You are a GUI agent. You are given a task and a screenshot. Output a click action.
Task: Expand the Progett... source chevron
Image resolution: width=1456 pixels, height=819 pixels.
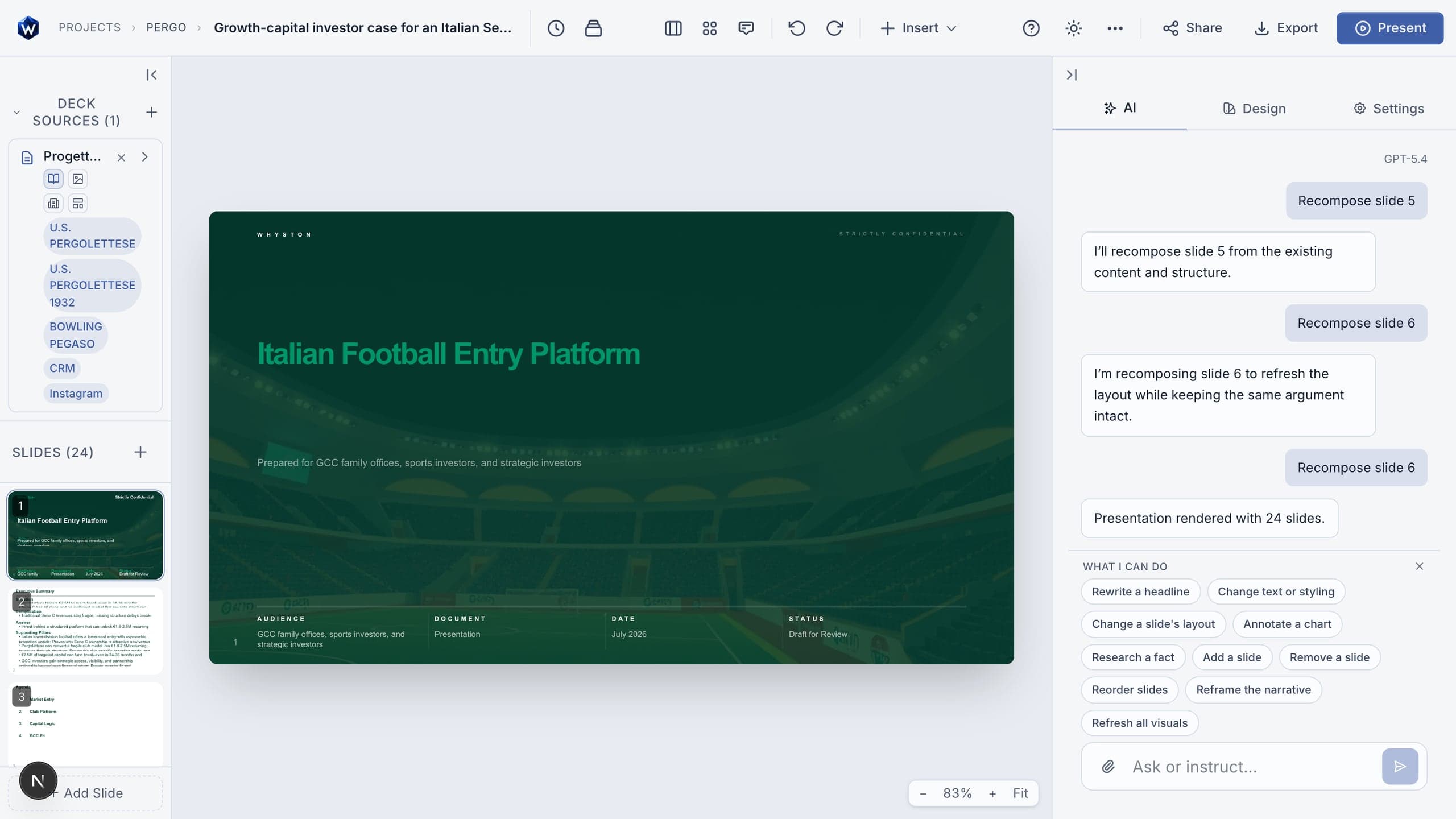(x=144, y=157)
